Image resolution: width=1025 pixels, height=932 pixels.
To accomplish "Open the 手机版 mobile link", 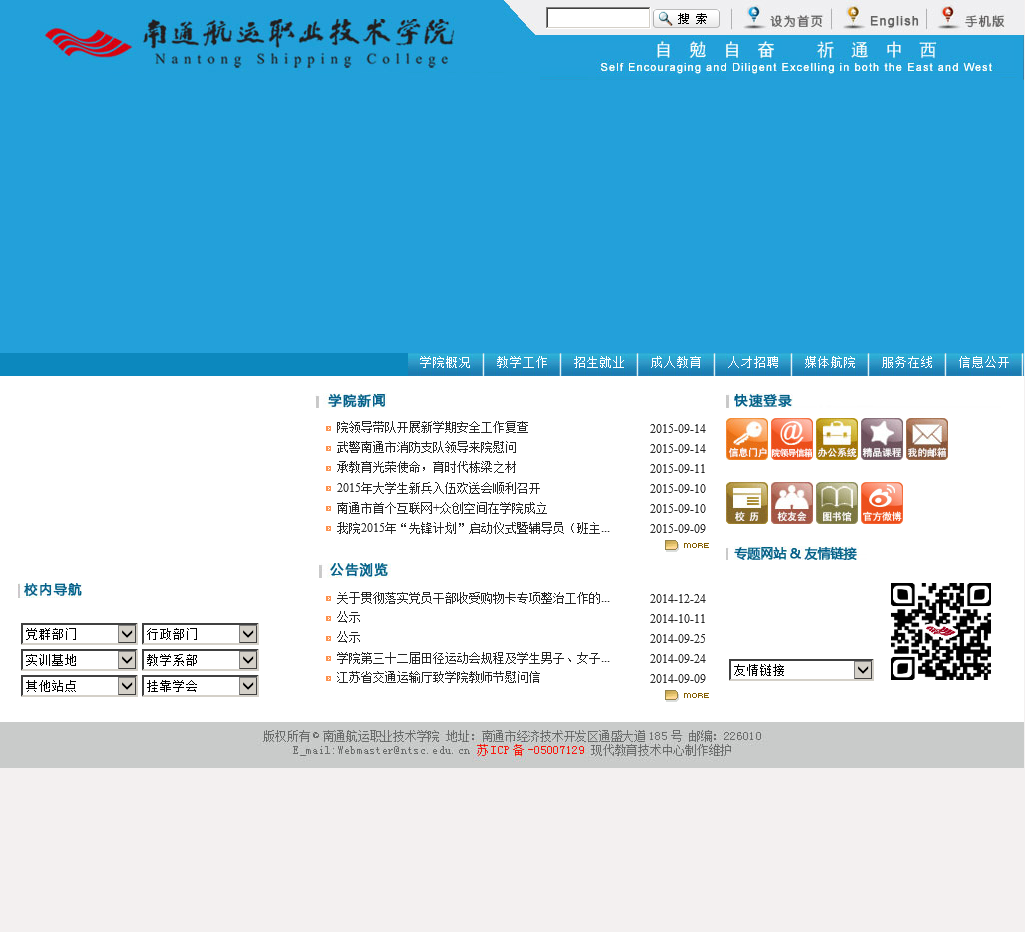I will [984, 21].
